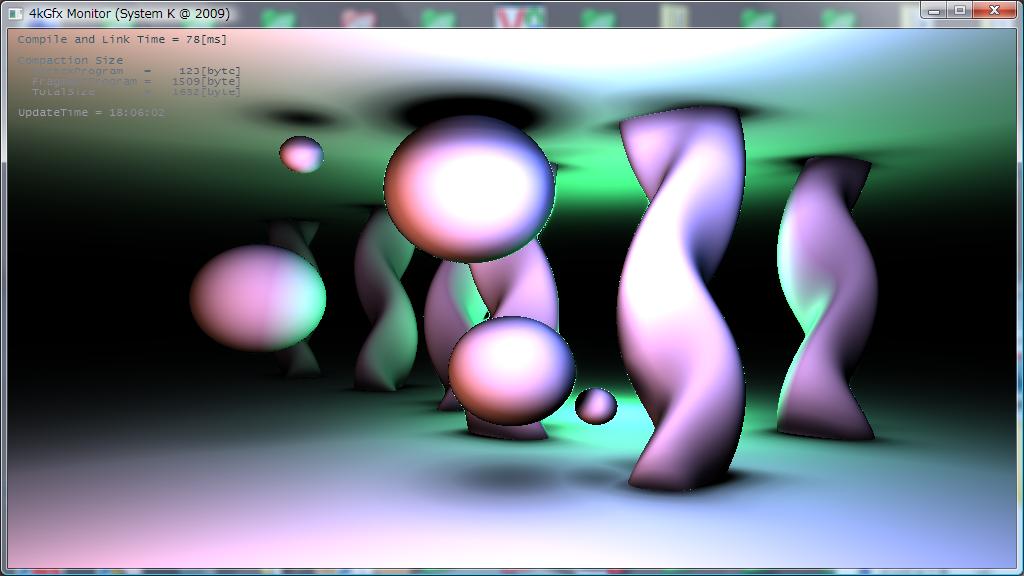Click the big pink sphere on the left
This screenshot has height=576, width=1024.
[x=257, y=298]
